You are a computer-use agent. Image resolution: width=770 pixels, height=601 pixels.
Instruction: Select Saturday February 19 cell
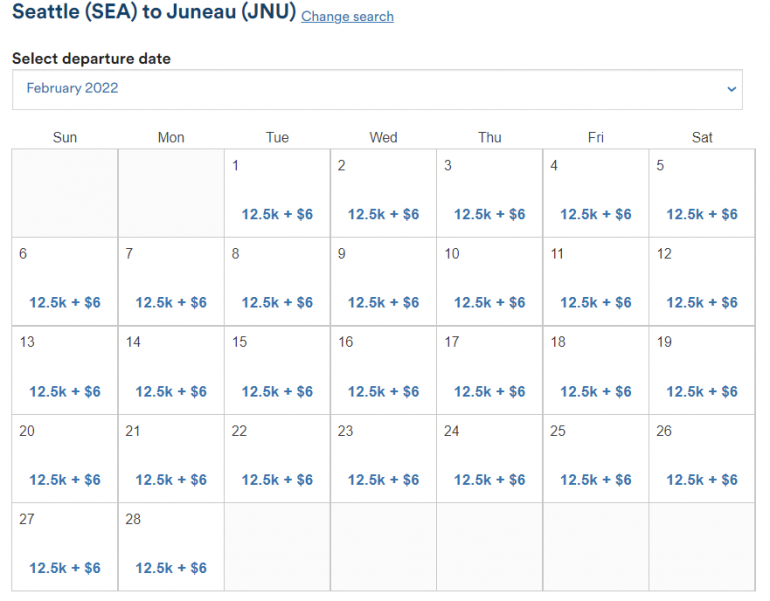pyautogui.click(x=702, y=370)
